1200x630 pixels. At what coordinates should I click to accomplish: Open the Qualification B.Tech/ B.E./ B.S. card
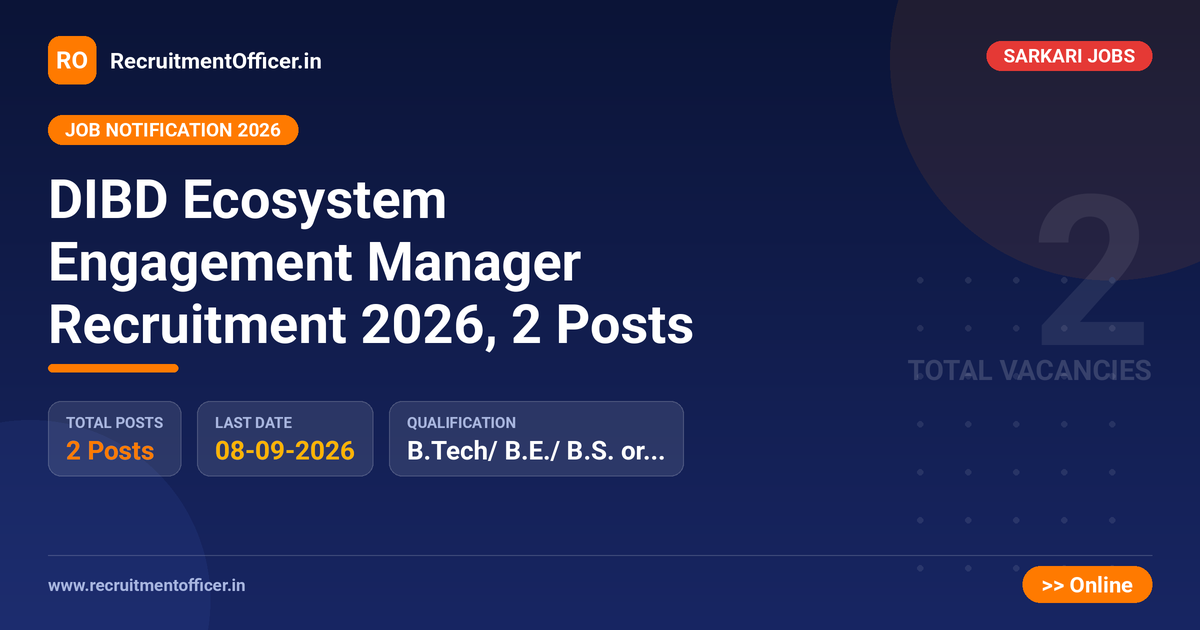click(x=537, y=439)
